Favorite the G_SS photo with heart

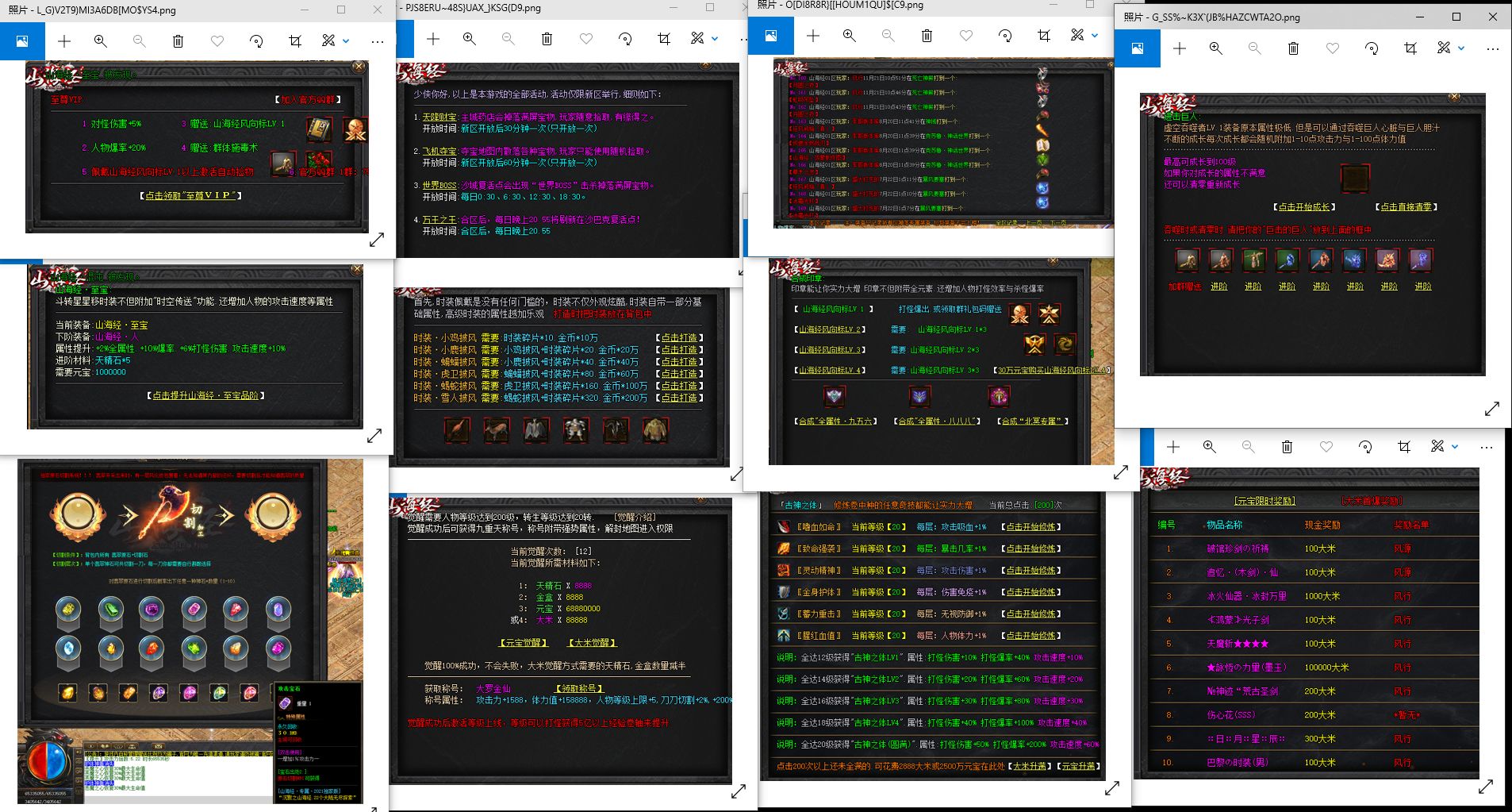pos(1333,48)
